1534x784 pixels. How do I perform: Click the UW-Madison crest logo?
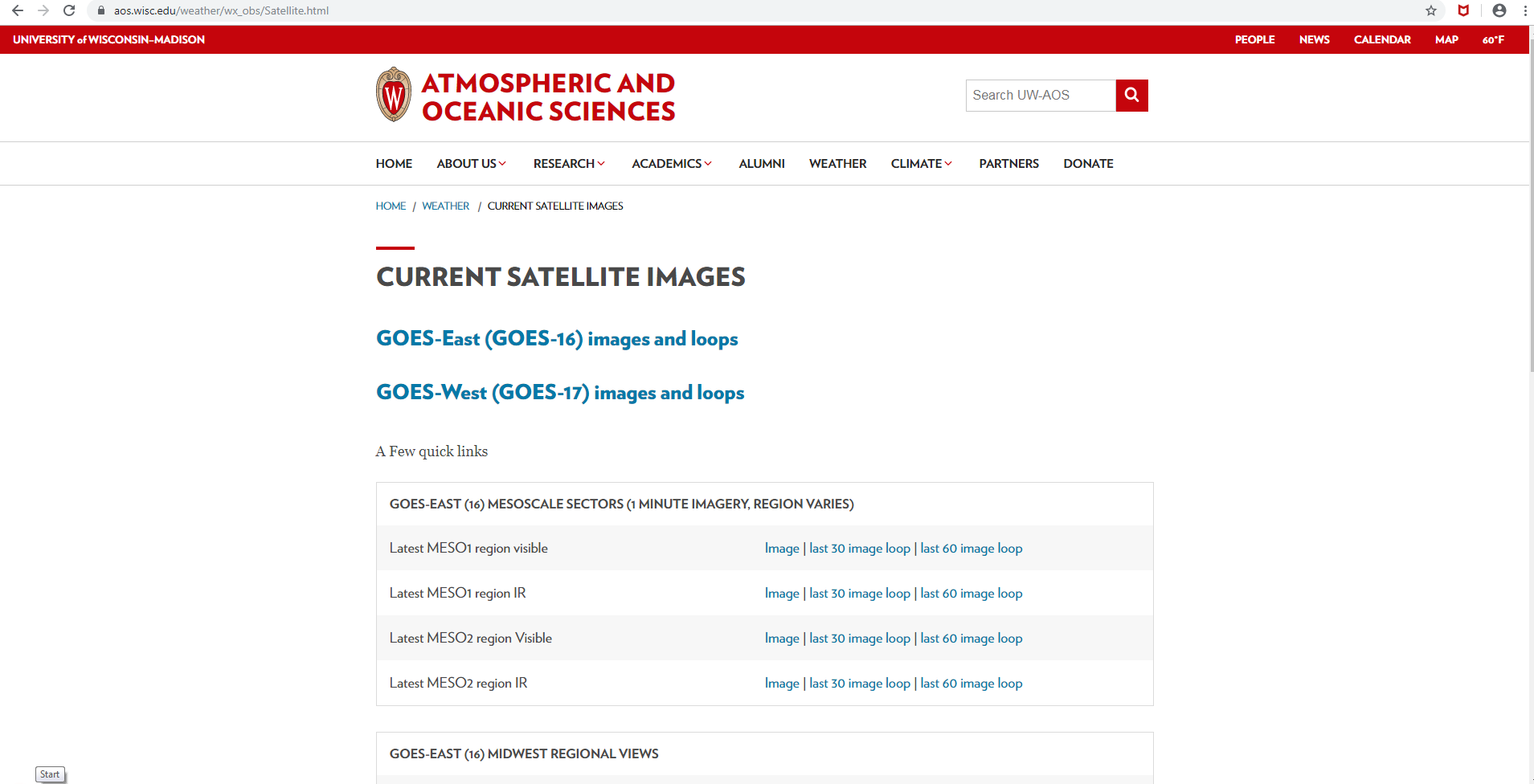pos(393,94)
